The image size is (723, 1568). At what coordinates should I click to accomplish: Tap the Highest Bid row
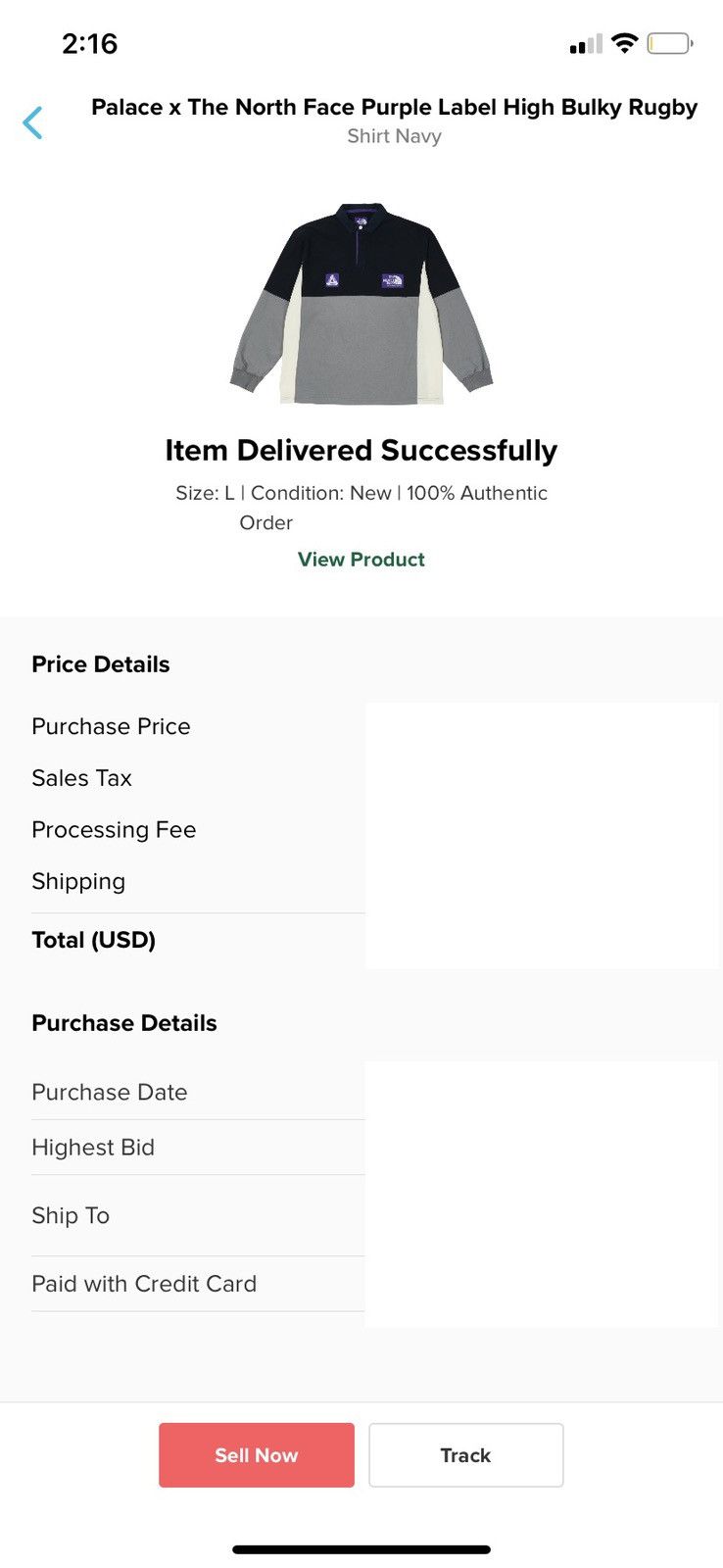pos(375,1148)
